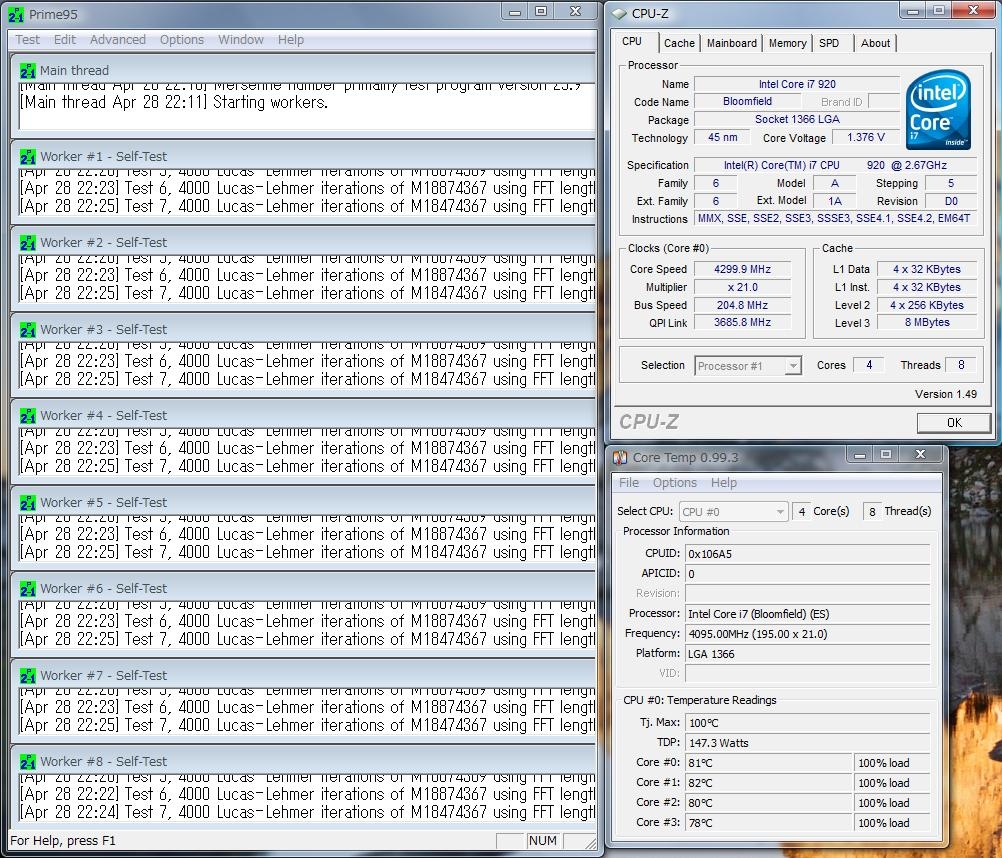The image size is (1002, 858).
Task: Click the Worker #1 Self-Test icon
Action: click(x=28, y=157)
